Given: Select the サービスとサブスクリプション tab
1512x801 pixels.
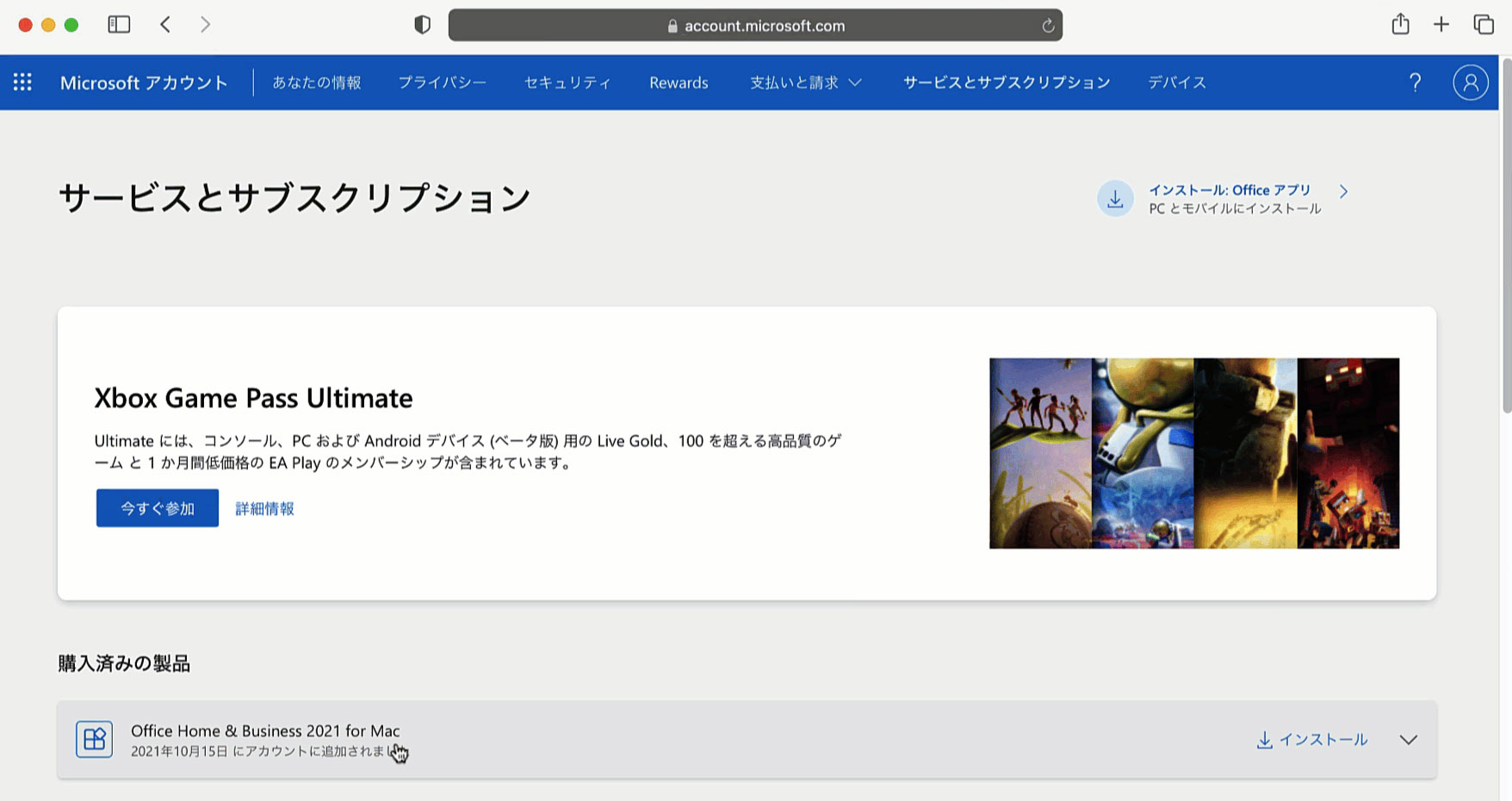Looking at the screenshot, I should click(x=1007, y=83).
